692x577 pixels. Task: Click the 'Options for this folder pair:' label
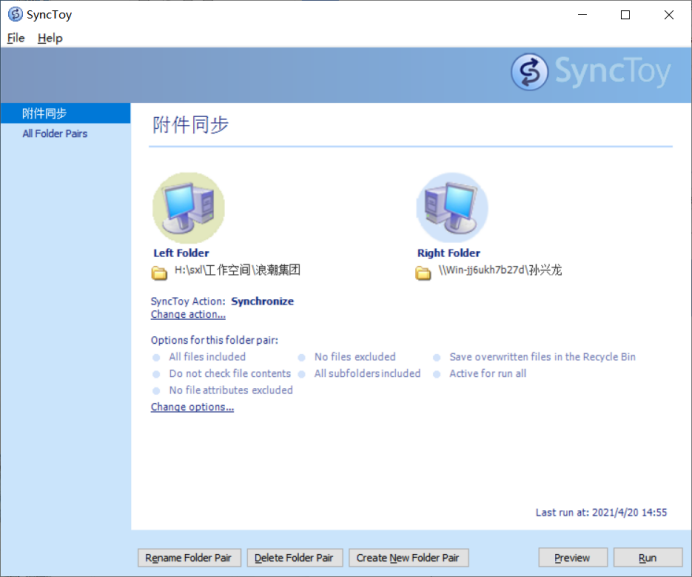pyautogui.click(x=214, y=340)
